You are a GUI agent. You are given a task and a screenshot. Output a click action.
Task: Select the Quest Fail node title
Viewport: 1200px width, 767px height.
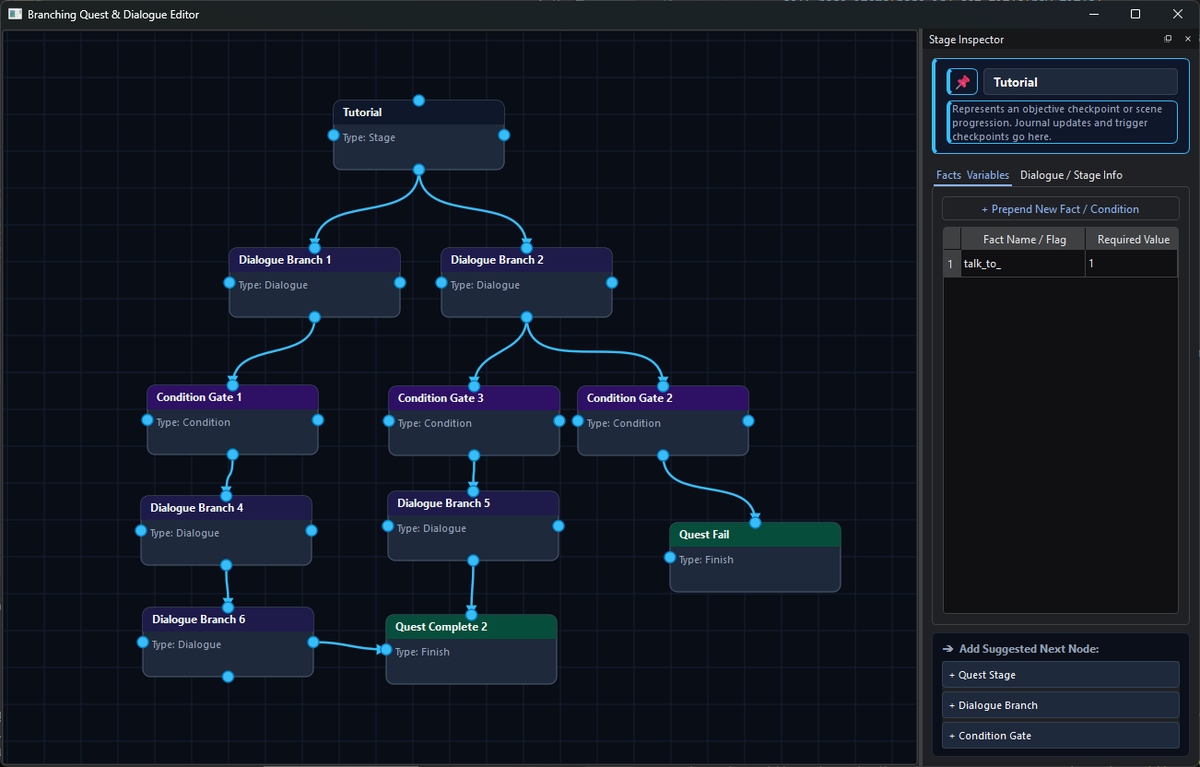click(x=704, y=535)
